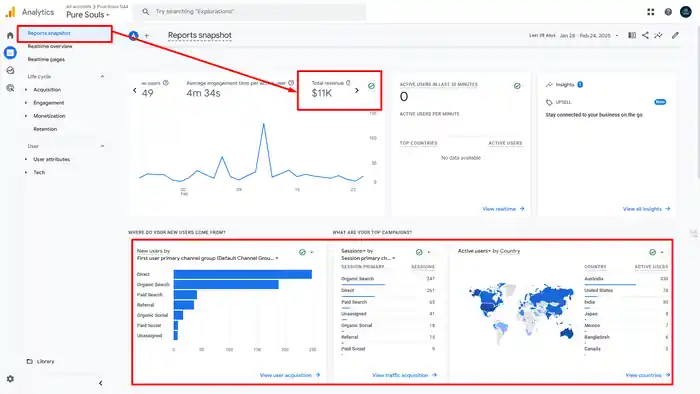700x394 pixels.
Task: Expand the Engagement tree item
Action: pyautogui.click(x=26, y=103)
